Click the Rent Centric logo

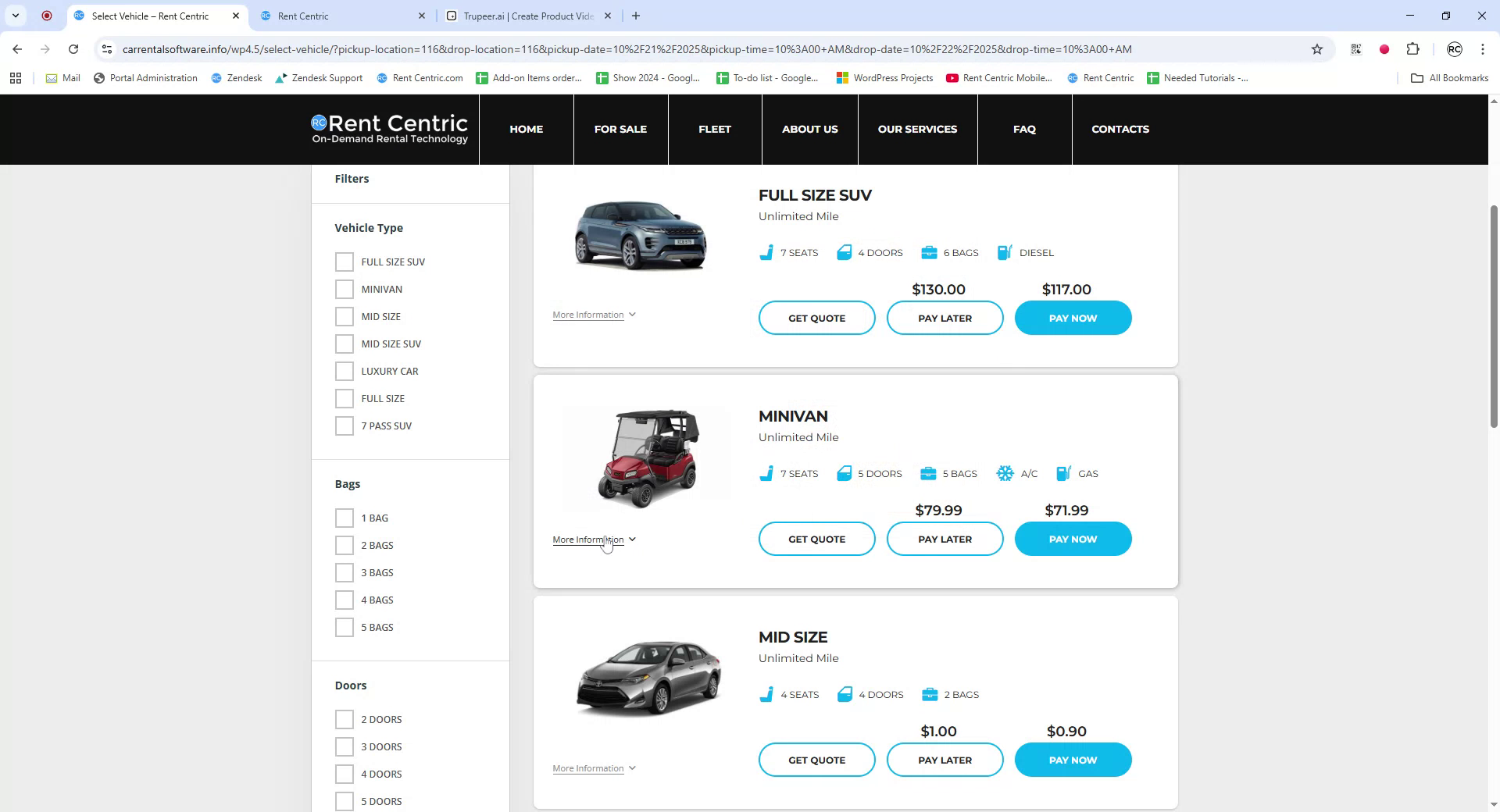390,130
